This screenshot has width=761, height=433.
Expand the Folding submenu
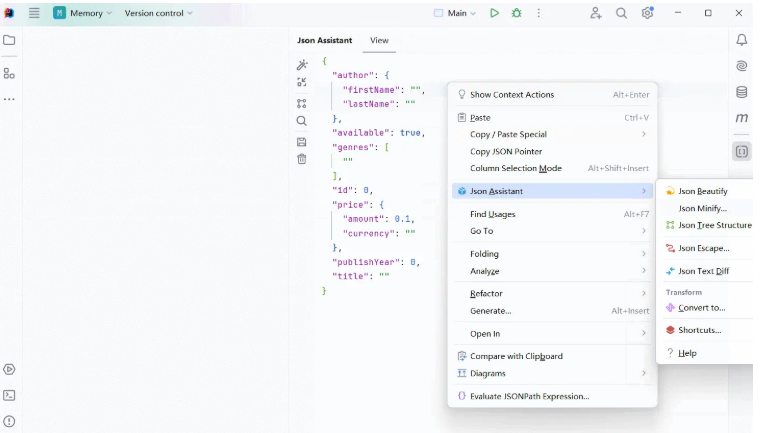click(552, 254)
